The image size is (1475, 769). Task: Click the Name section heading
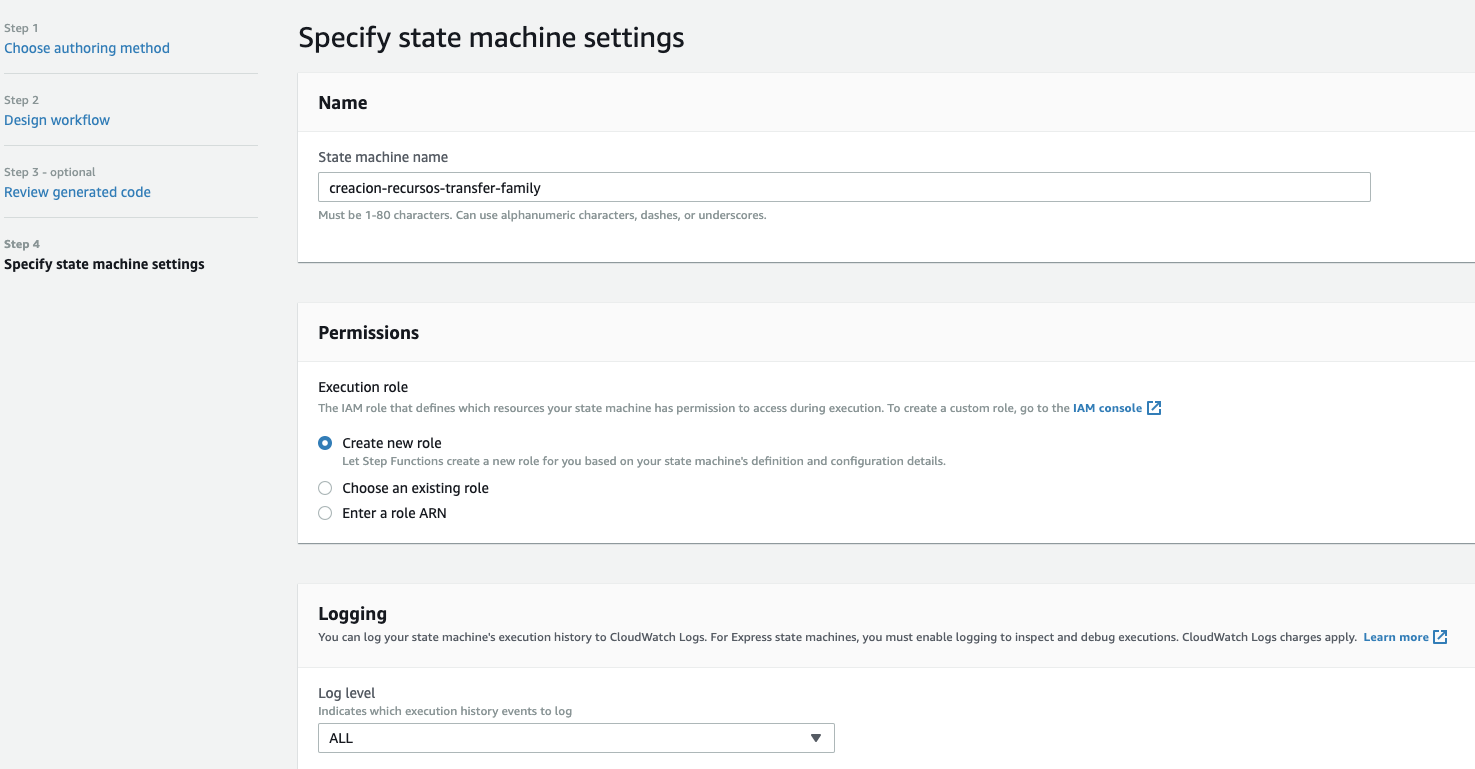tap(343, 103)
